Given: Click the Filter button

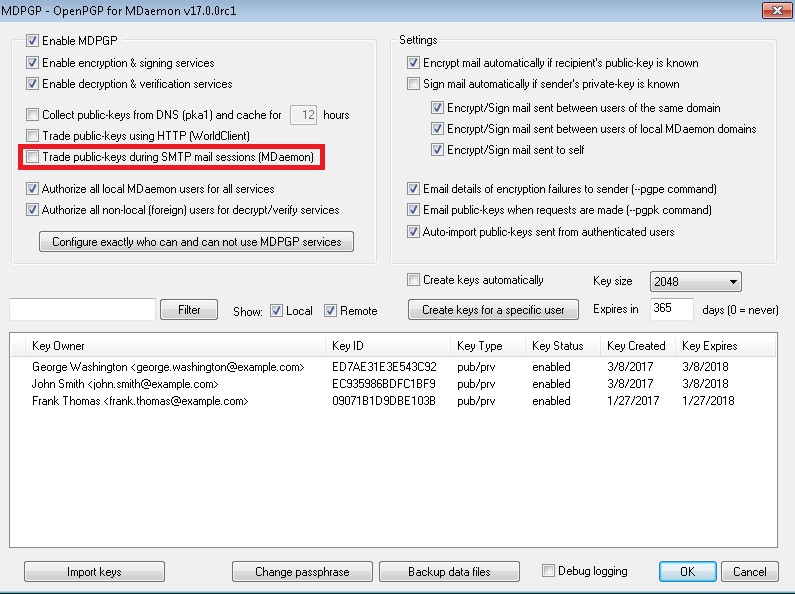Looking at the screenshot, I should pyautogui.click(x=189, y=310).
